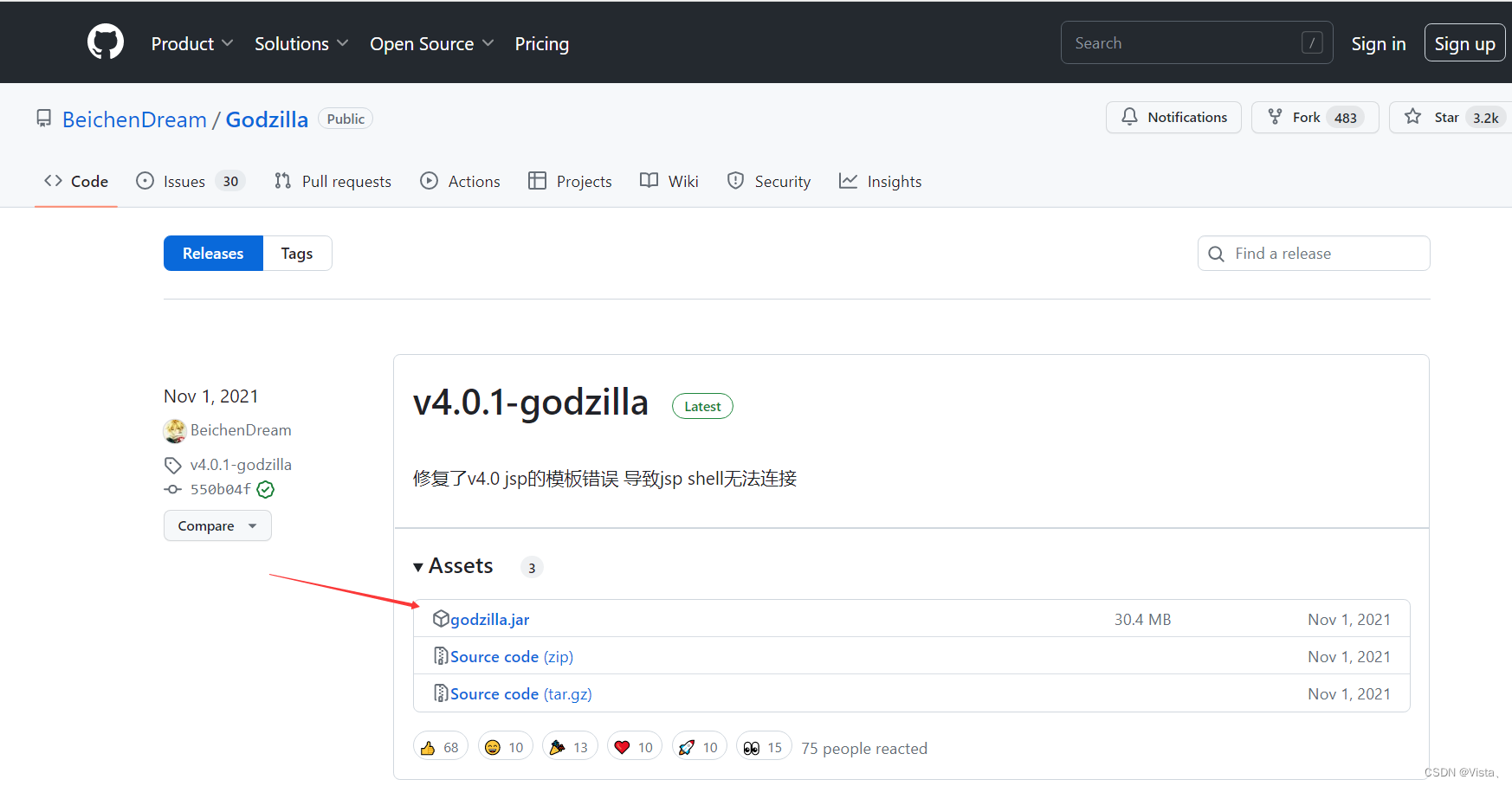The width and height of the screenshot is (1512, 786).
Task: Click the Pull requests branch icon
Action: [282, 181]
